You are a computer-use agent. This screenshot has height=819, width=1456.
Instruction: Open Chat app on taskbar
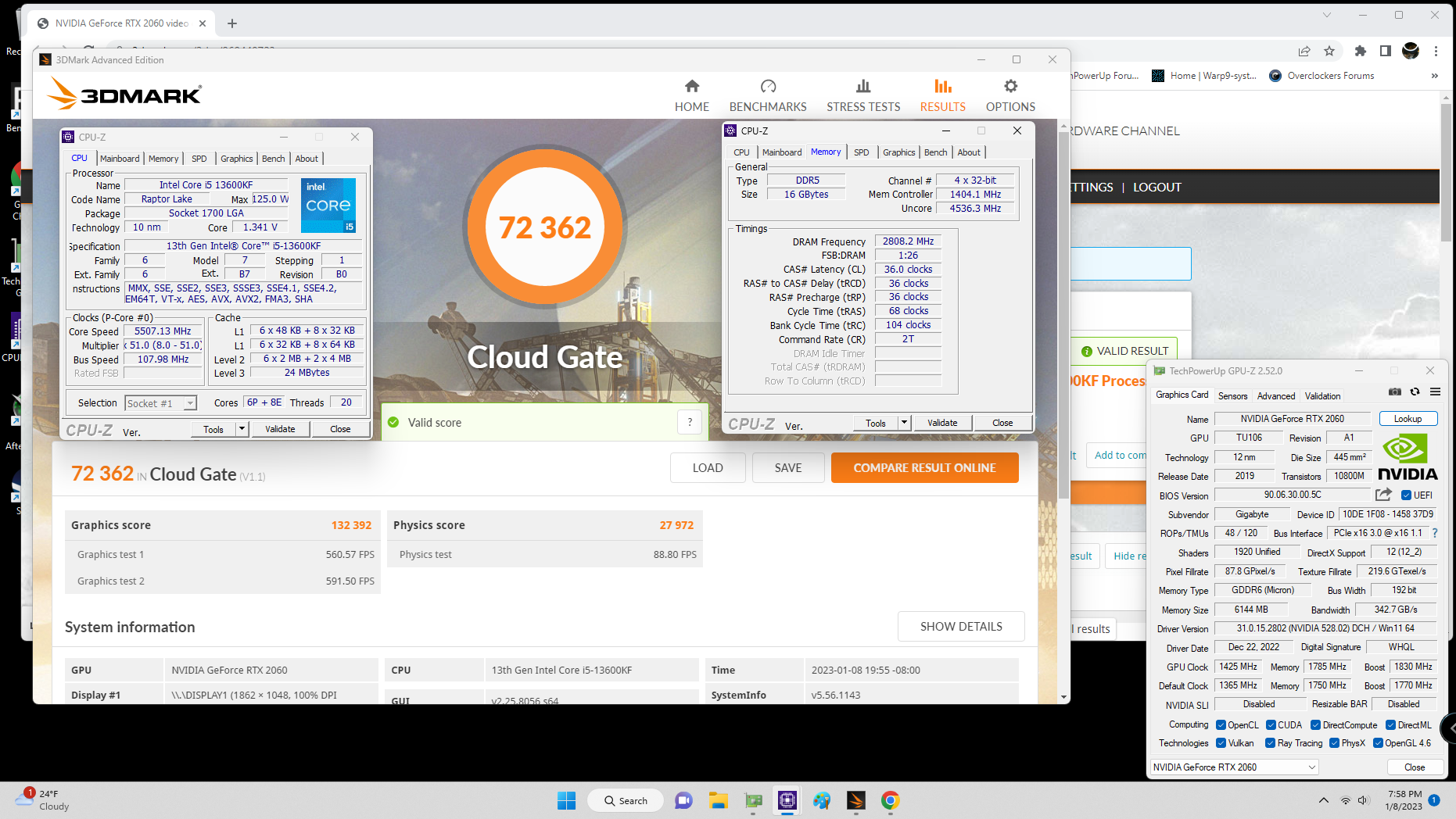pyautogui.click(x=683, y=800)
